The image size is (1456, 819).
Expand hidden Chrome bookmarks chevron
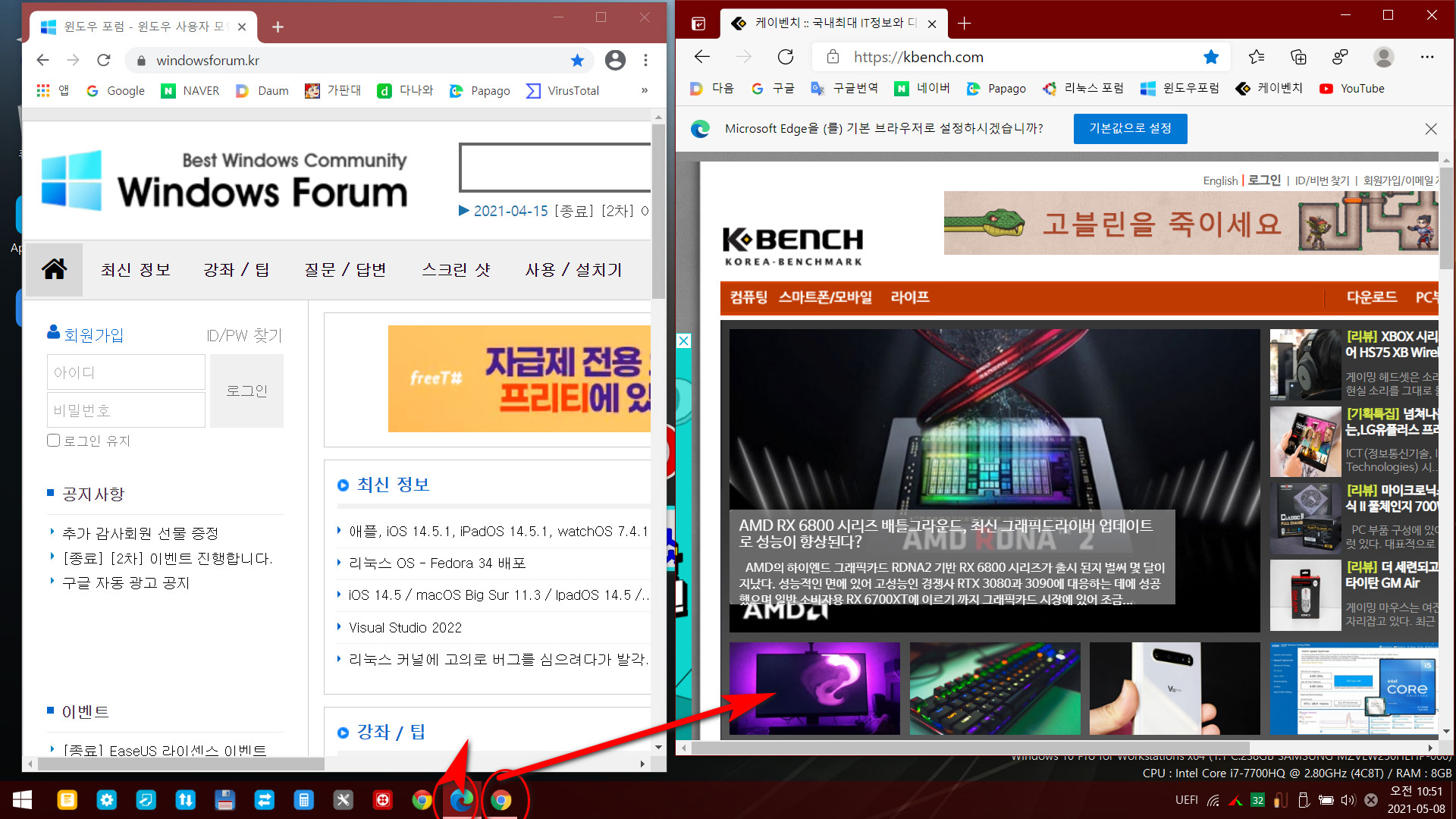(x=645, y=90)
